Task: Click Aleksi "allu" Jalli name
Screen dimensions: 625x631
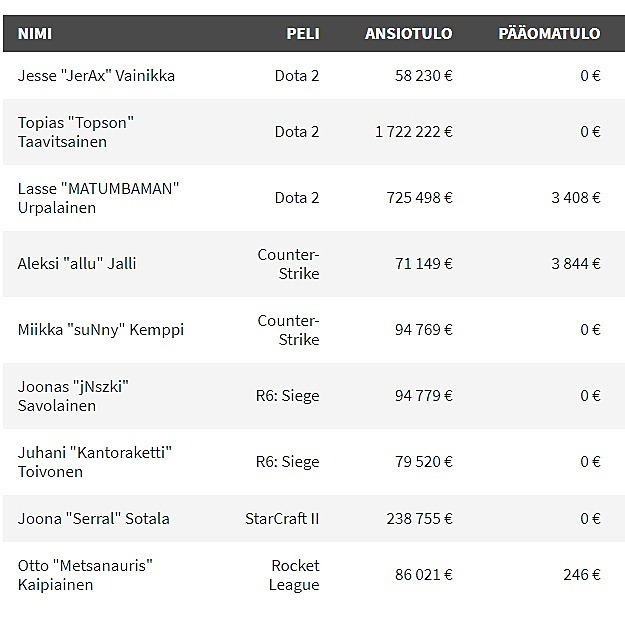Action: point(77,264)
